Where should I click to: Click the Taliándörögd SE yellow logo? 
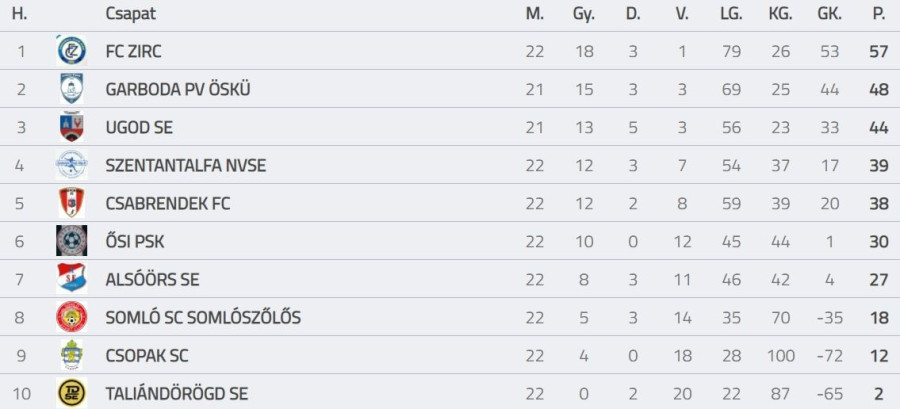pos(71,393)
